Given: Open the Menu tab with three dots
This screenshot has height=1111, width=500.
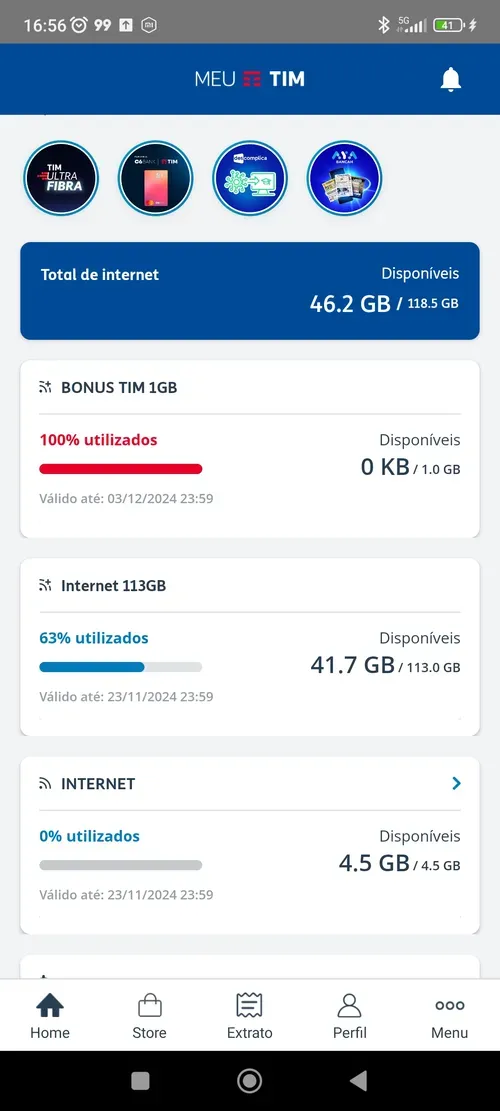Looking at the screenshot, I should coord(450,1015).
